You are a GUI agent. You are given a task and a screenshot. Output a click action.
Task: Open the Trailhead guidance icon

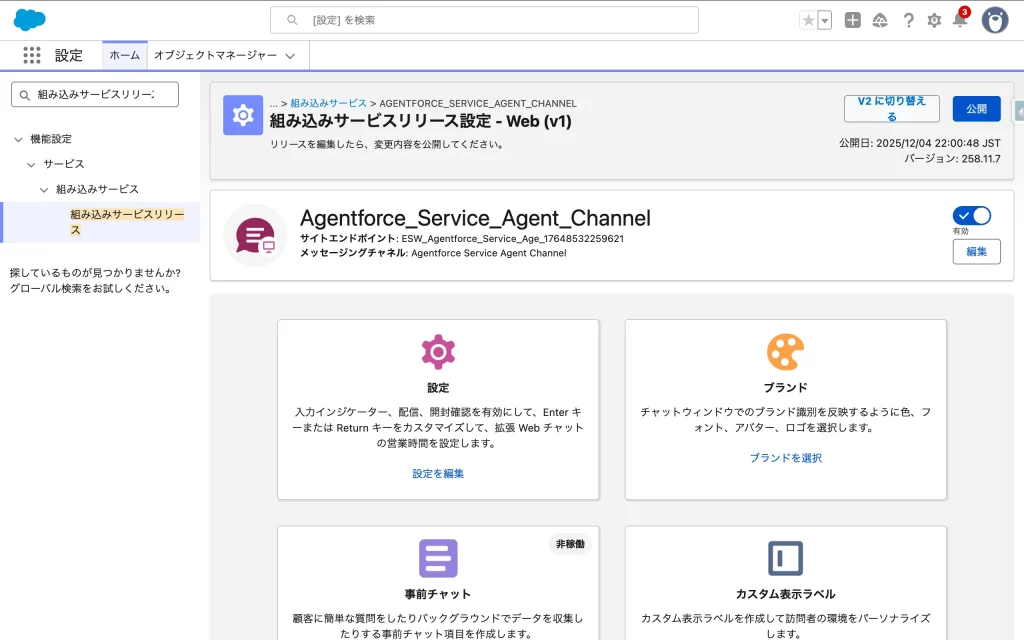coord(880,20)
